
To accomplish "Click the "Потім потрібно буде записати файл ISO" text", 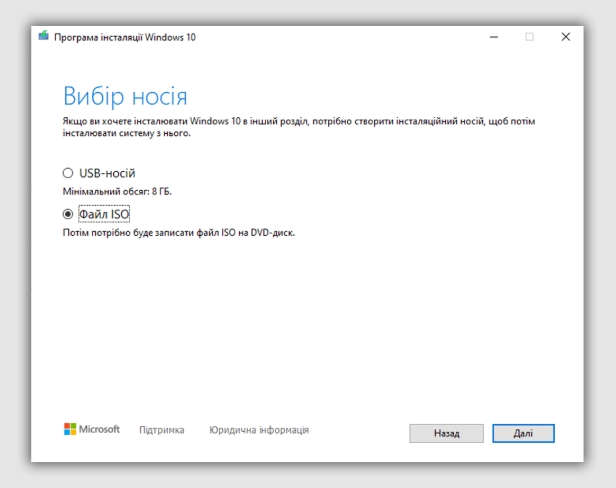I will coord(149,233).
